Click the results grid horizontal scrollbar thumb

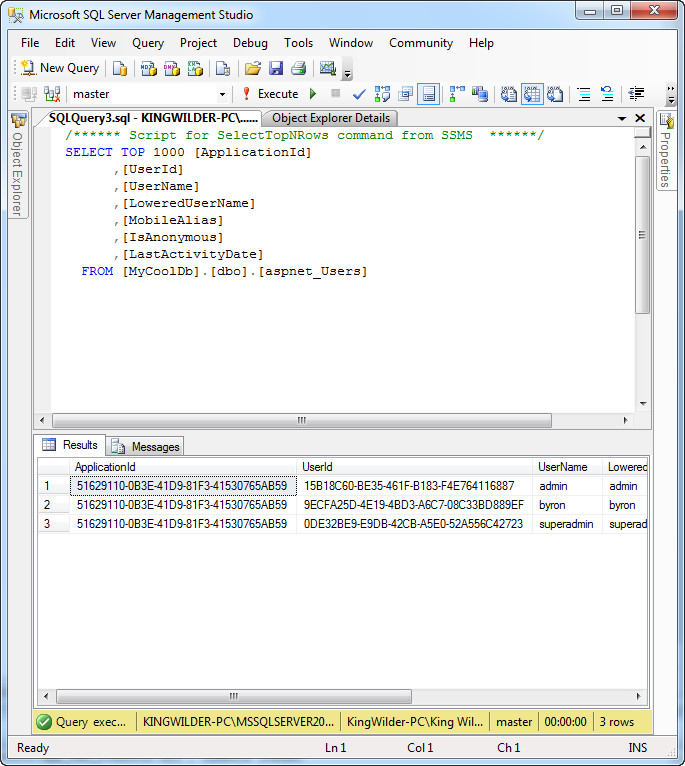234,696
